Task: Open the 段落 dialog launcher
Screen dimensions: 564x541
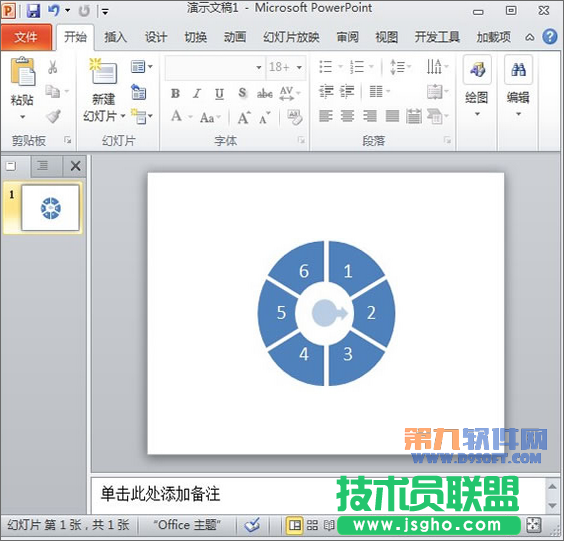Action: pyautogui.click(x=447, y=140)
